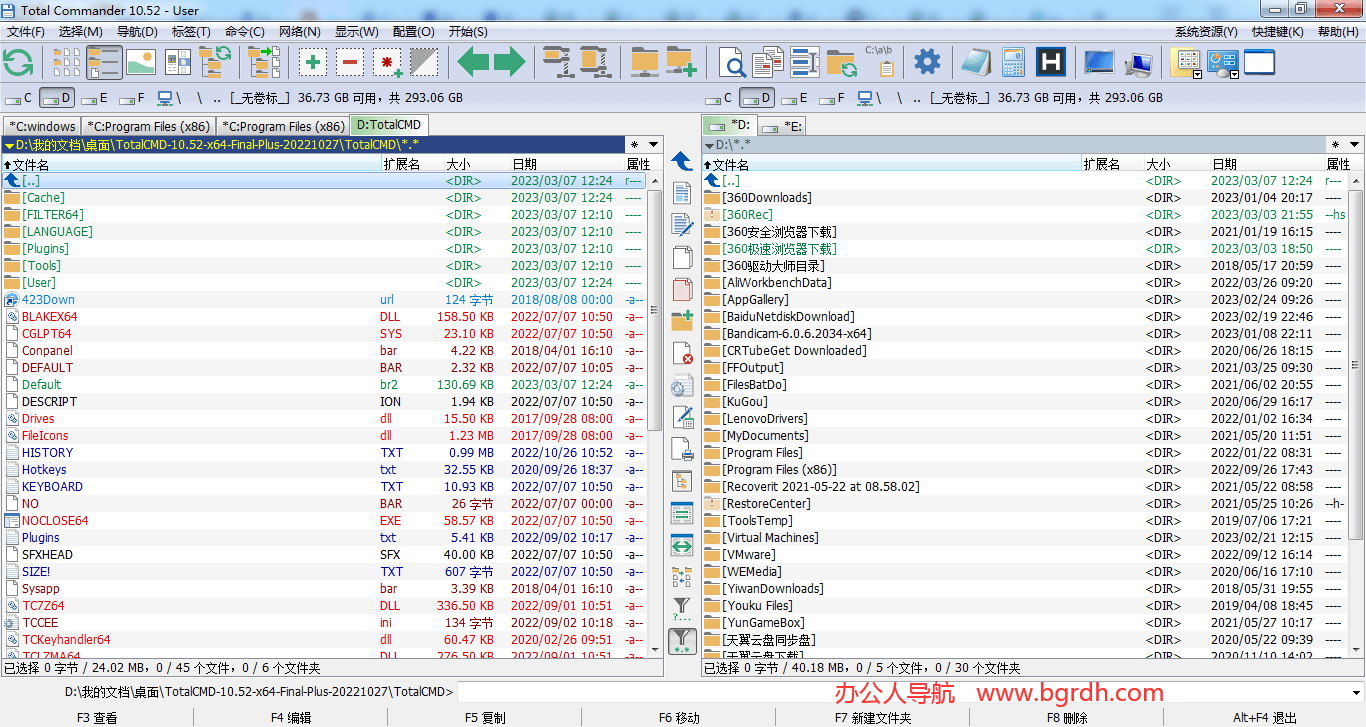Screen dimensions: 1366x727
Task: Click the pack files compressor icon
Action: (556, 62)
